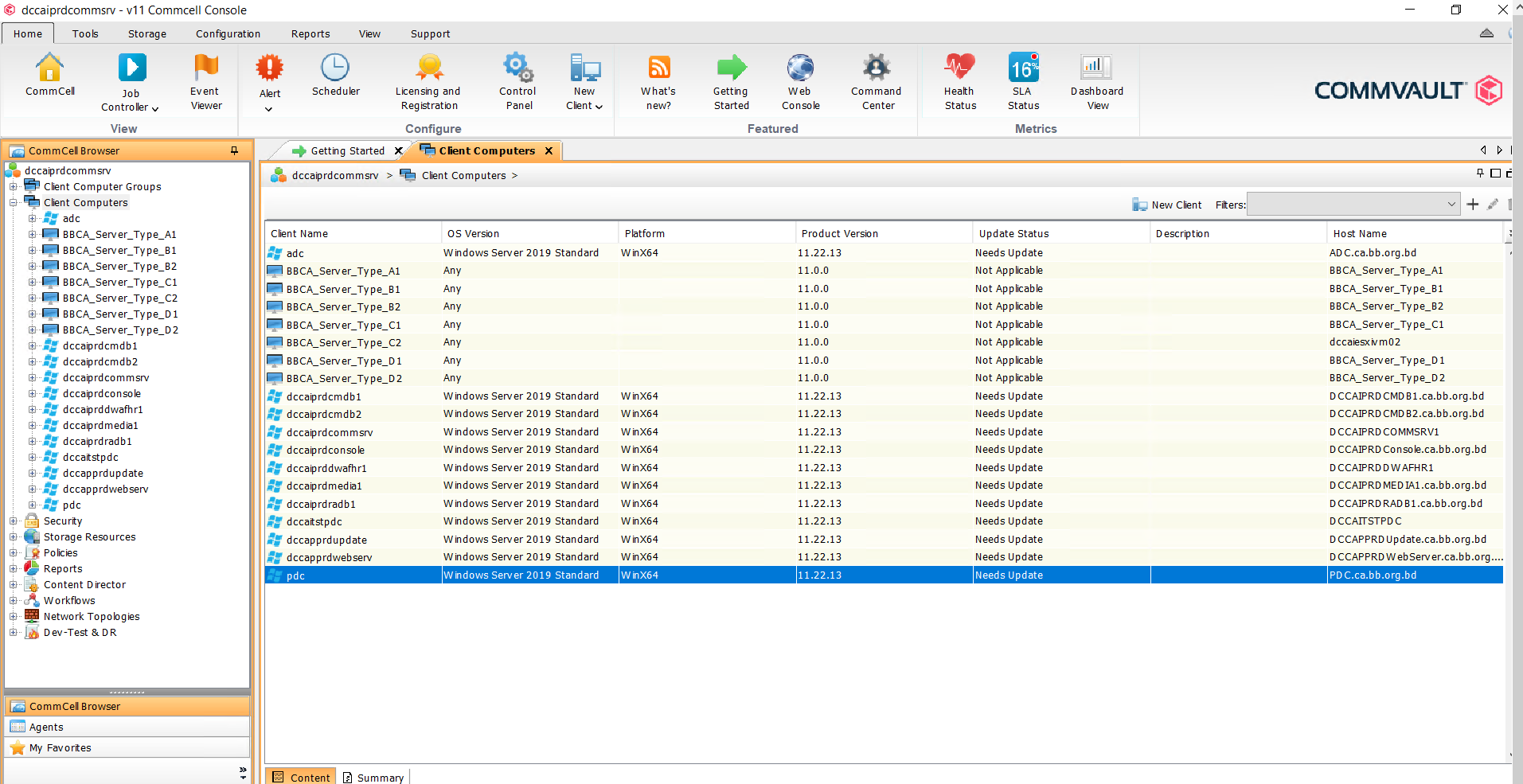Open the Control Panel

[518, 82]
